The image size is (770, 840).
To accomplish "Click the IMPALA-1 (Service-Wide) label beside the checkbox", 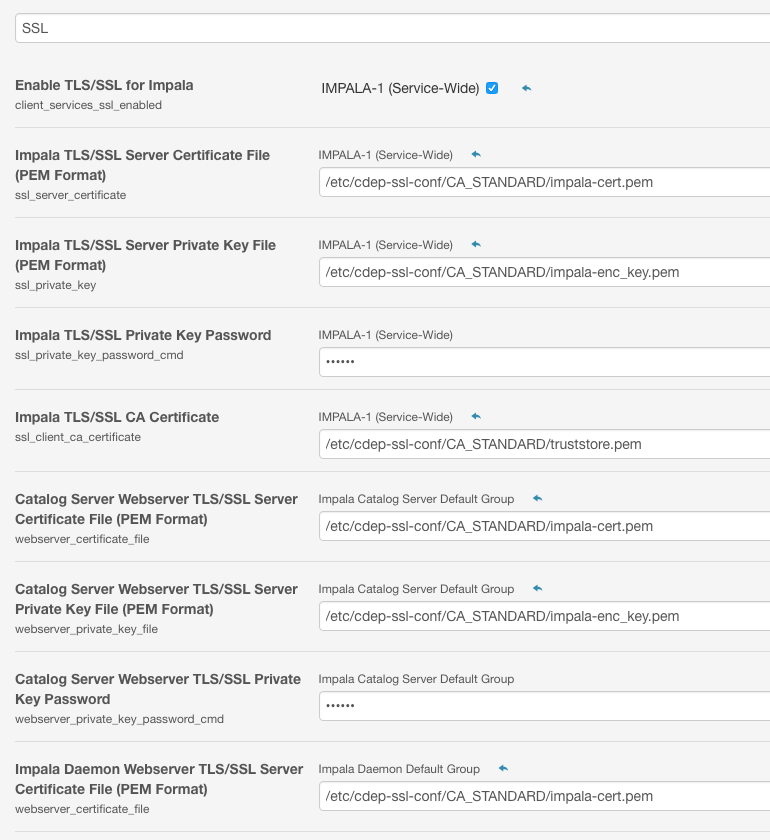I will 400,88.
